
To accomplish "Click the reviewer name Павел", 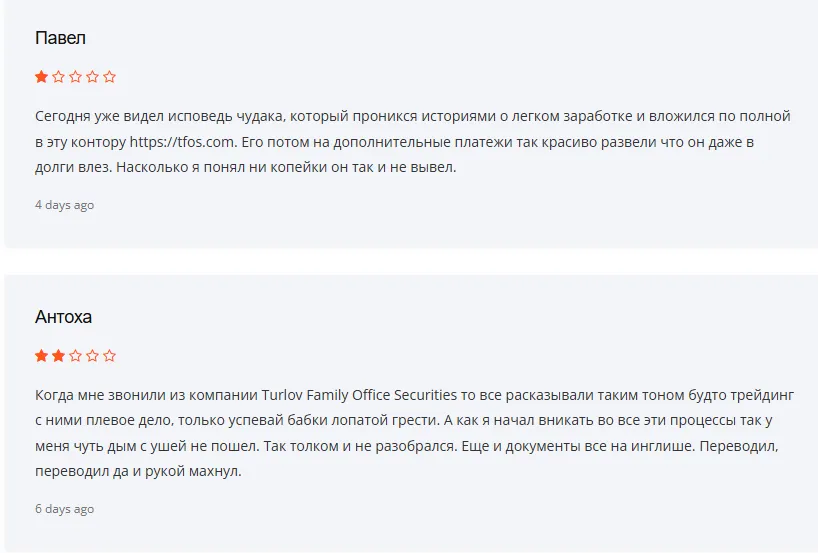I will pyautogui.click(x=61, y=38).
